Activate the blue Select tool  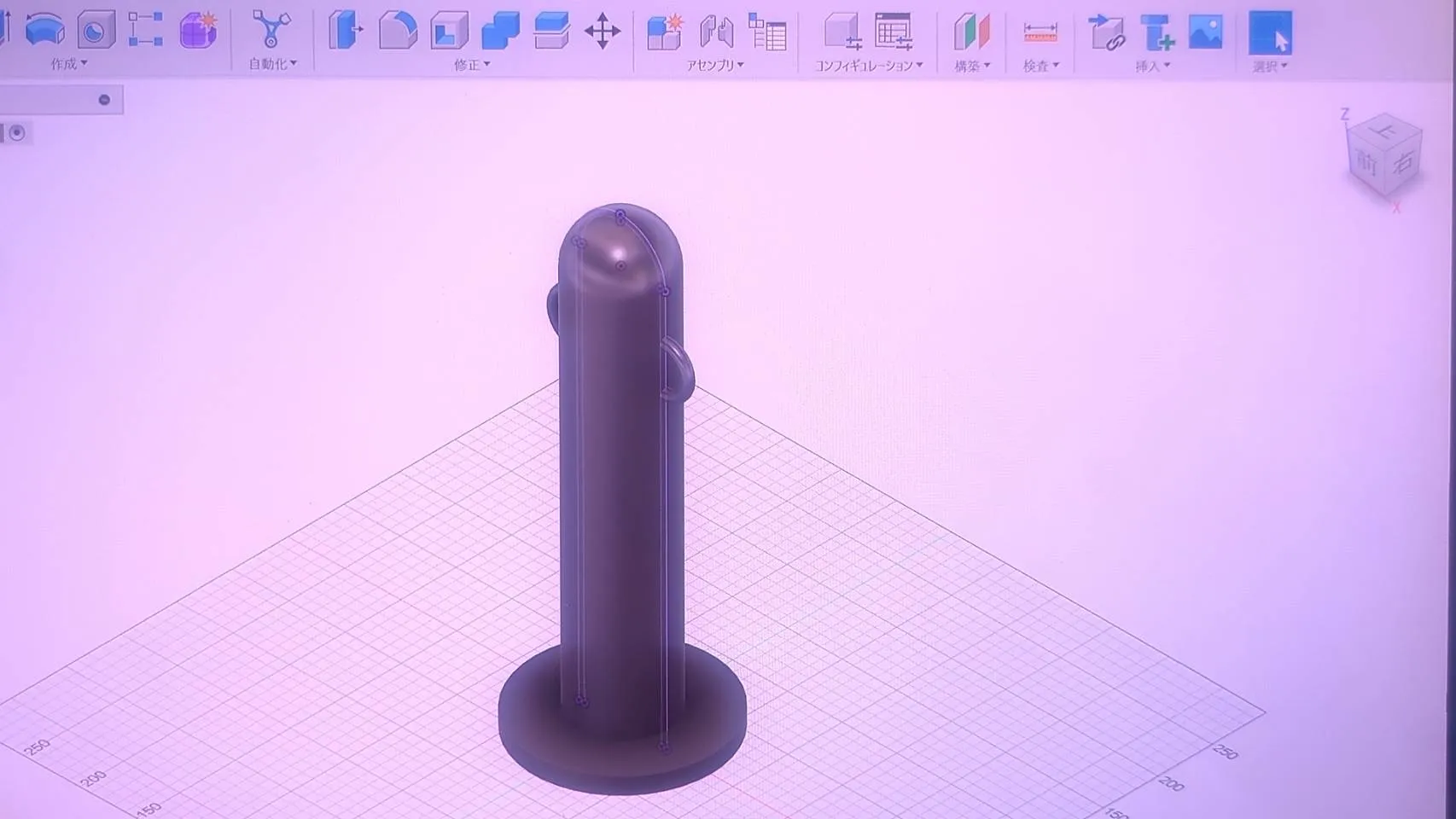point(1270,33)
